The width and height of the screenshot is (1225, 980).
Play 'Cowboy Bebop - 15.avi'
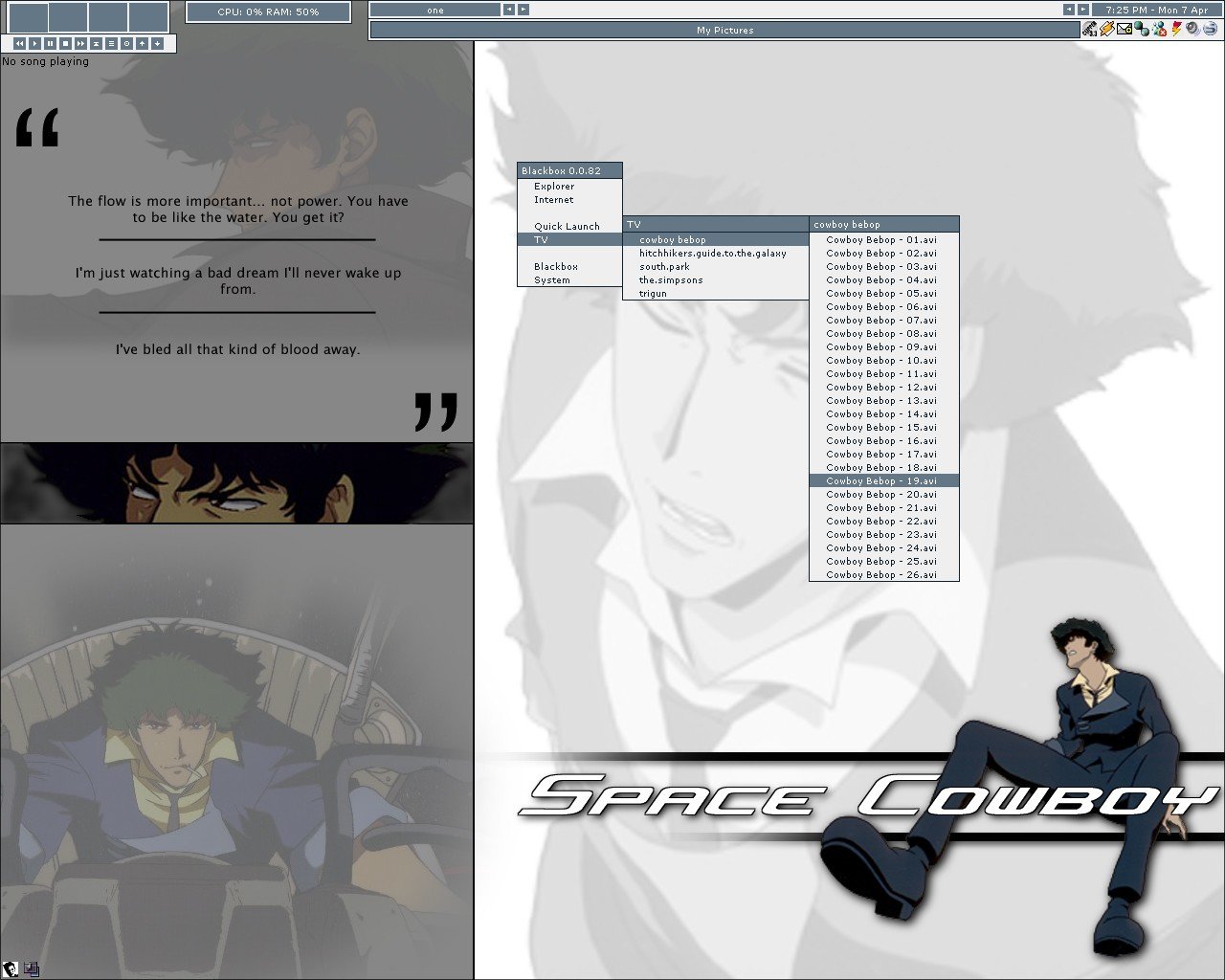(x=883, y=428)
